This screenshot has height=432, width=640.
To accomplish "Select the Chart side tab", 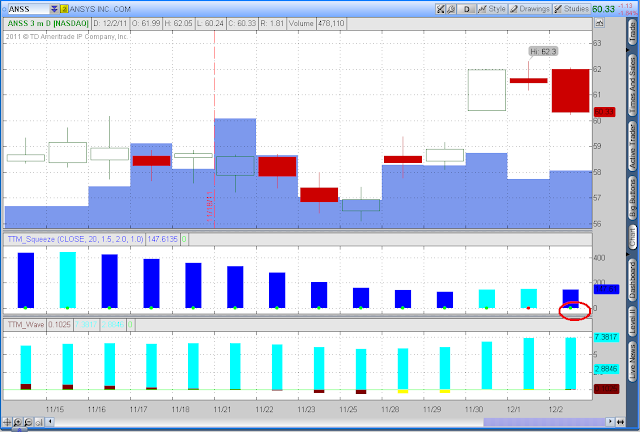I will pos(632,237).
